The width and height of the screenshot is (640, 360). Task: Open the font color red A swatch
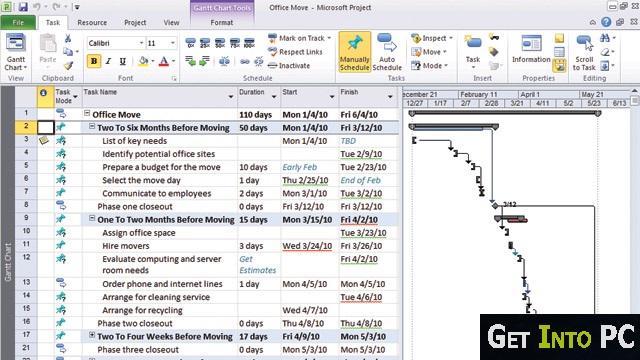tap(164, 61)
